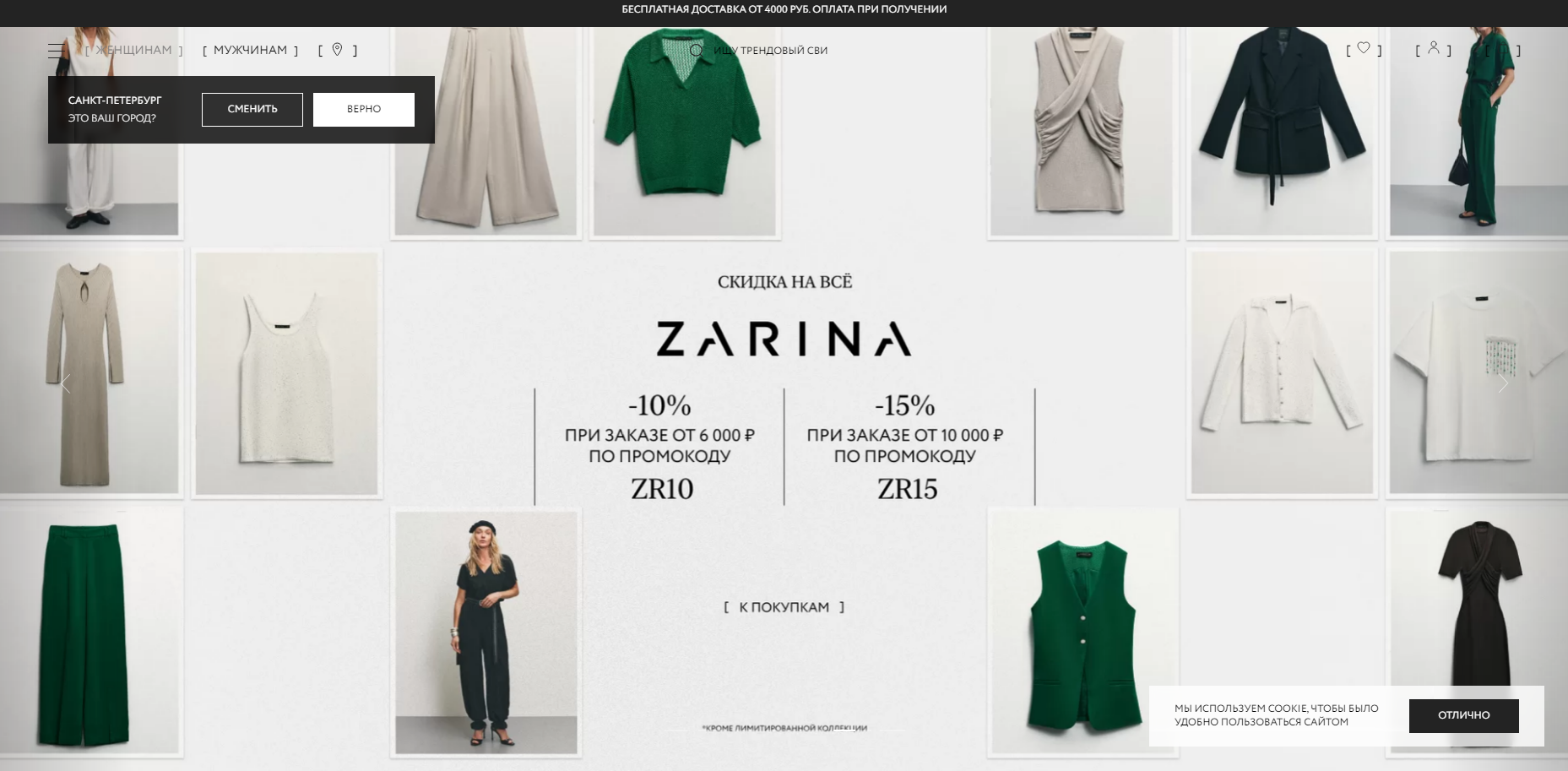Open the Мужчинам menu section
The width and height of the screenshot is (1568, 771).
click(x=251, y=50)
